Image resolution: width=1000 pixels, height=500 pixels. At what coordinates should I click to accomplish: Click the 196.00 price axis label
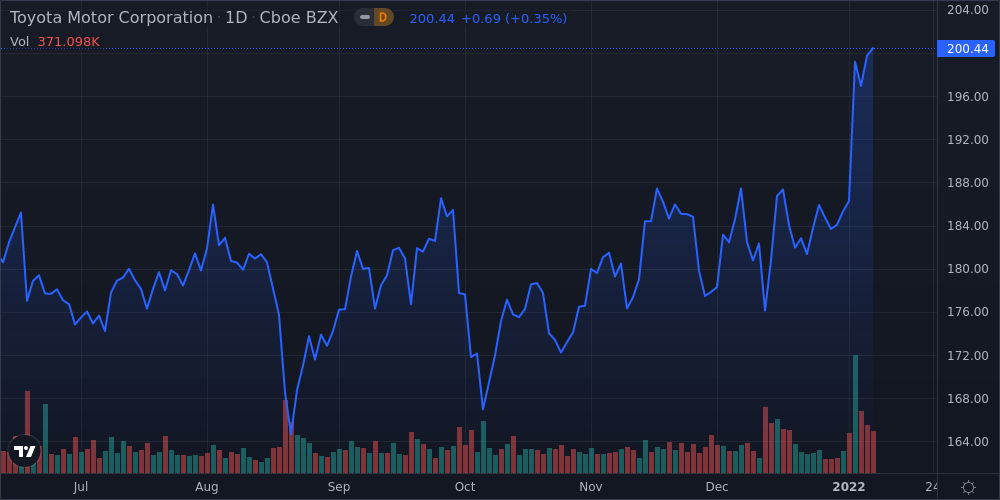pyautogui.click(x=968, y=96)
